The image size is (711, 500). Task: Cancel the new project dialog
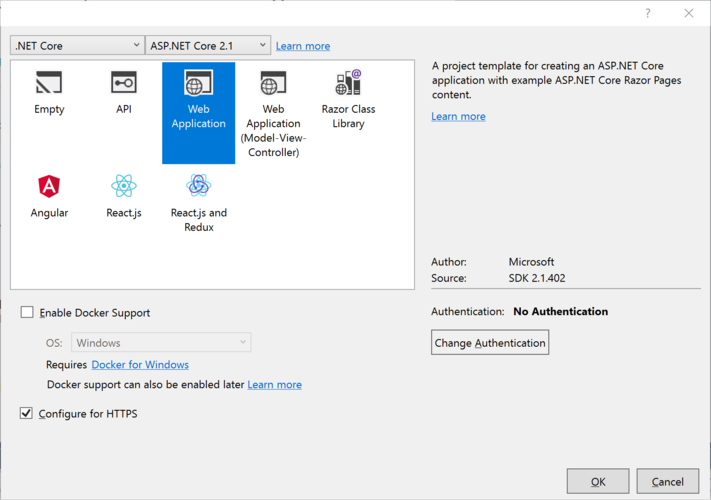667,481
